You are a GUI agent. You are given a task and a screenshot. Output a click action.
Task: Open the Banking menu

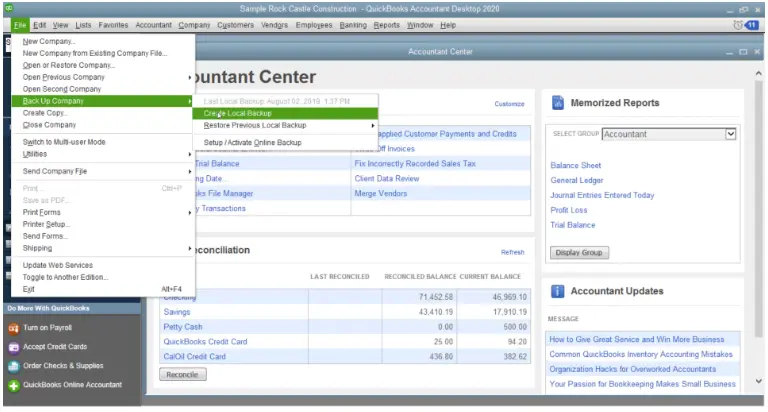pyautogui.click(x=353, y=25)
